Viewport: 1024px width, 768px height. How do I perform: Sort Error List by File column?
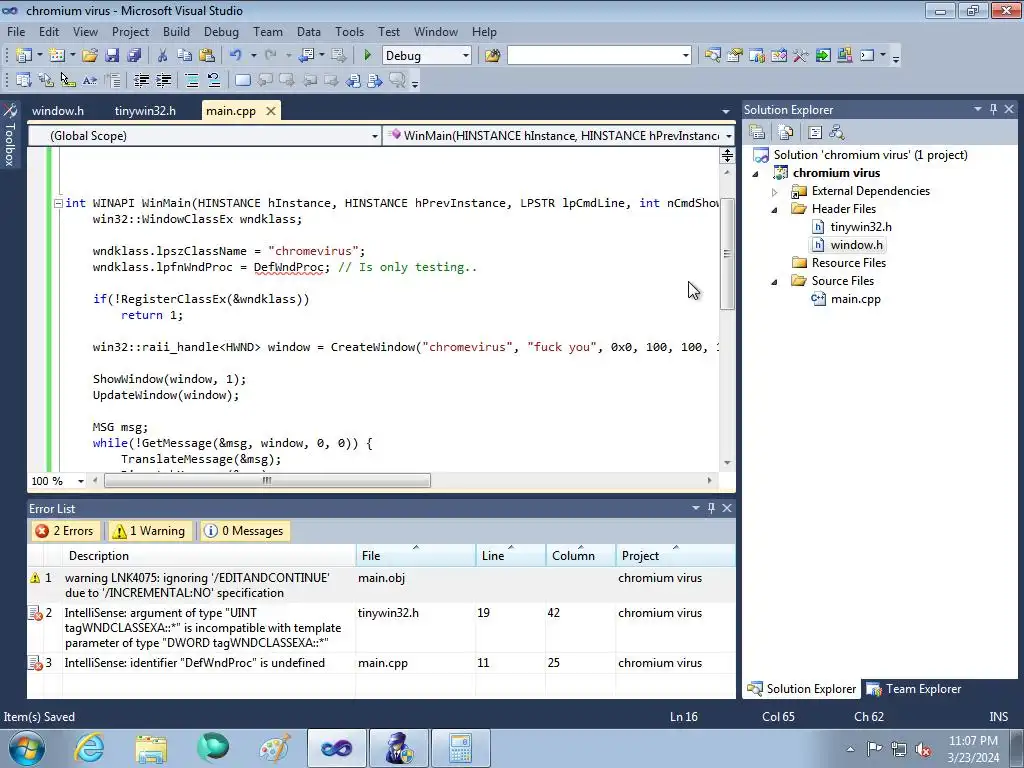pyautogui.click(x=415, y=556)
